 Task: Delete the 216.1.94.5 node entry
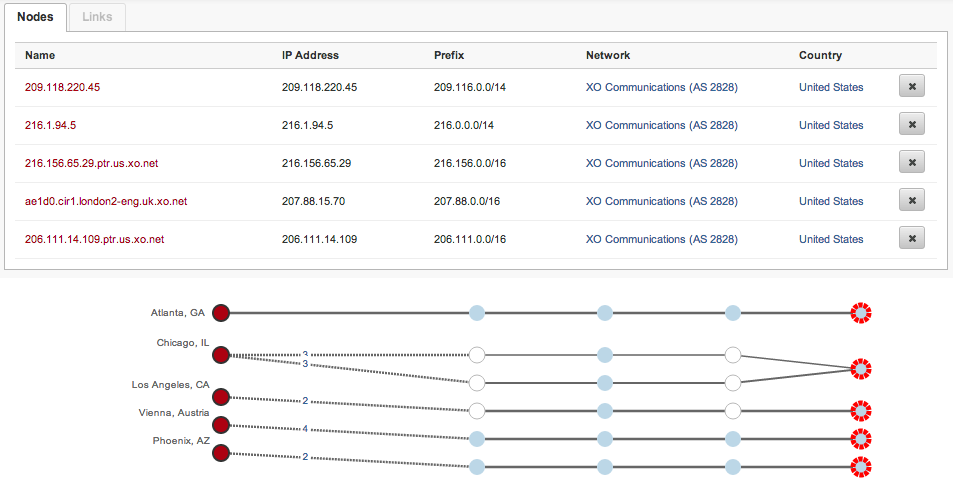[x=911, y=125]
